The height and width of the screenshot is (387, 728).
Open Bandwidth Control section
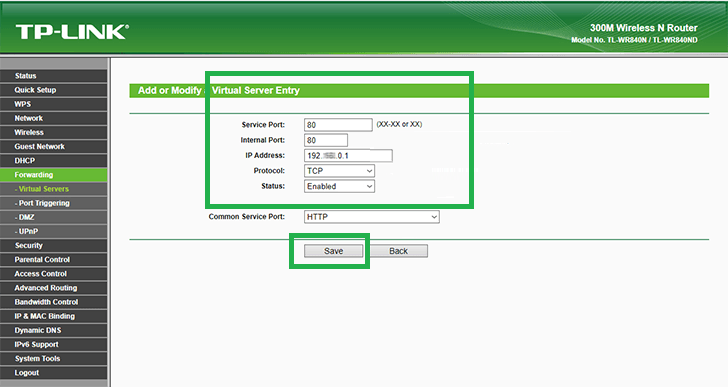click(x=54, y=302)
